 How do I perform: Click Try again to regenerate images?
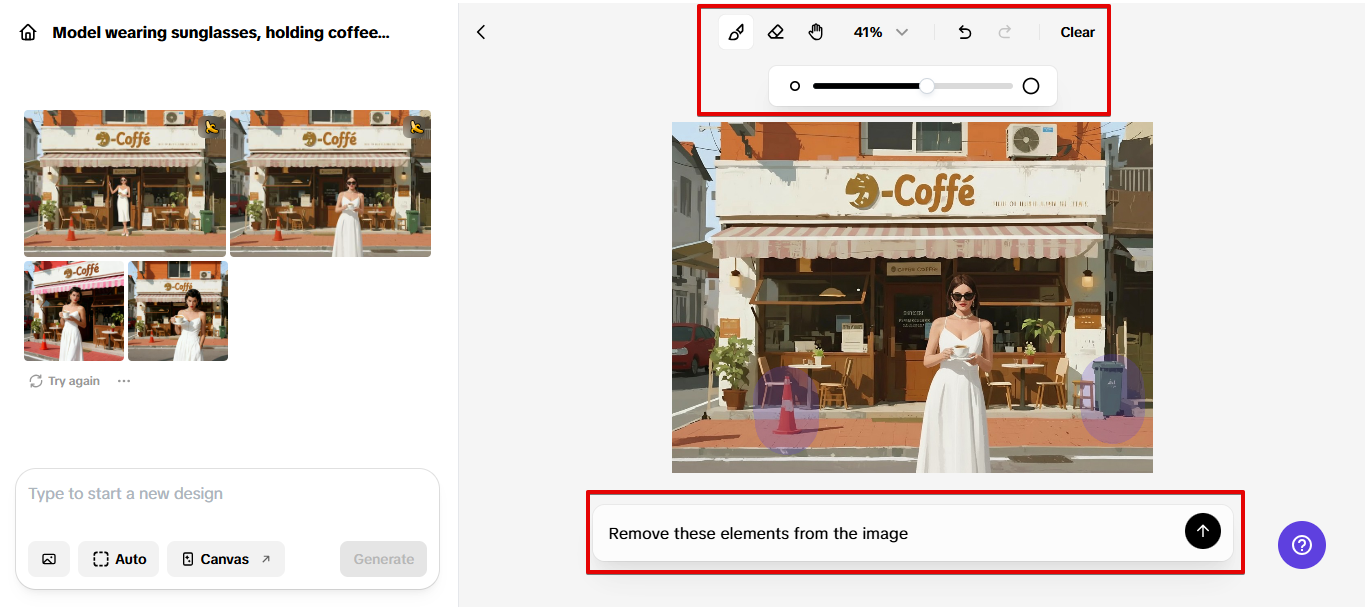64,380
